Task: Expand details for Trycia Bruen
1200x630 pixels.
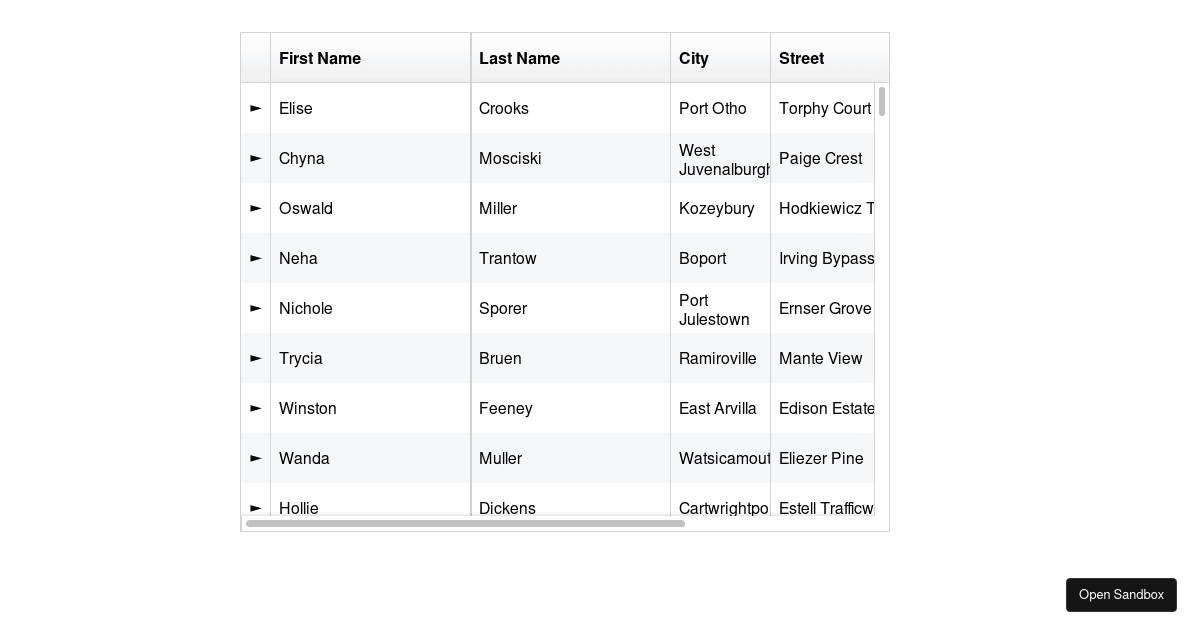Action: coord(255,358)
